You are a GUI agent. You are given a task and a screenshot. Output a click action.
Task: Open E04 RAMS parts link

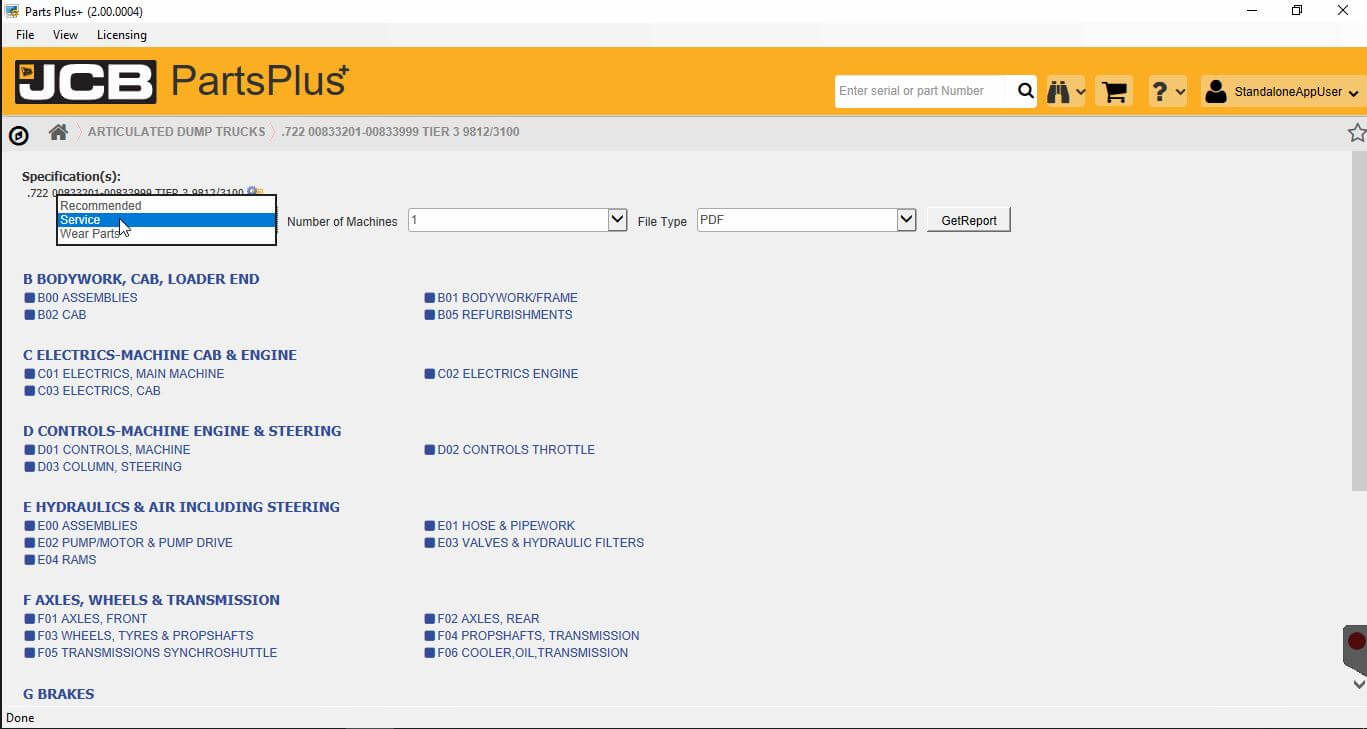(x=66, y=560)
